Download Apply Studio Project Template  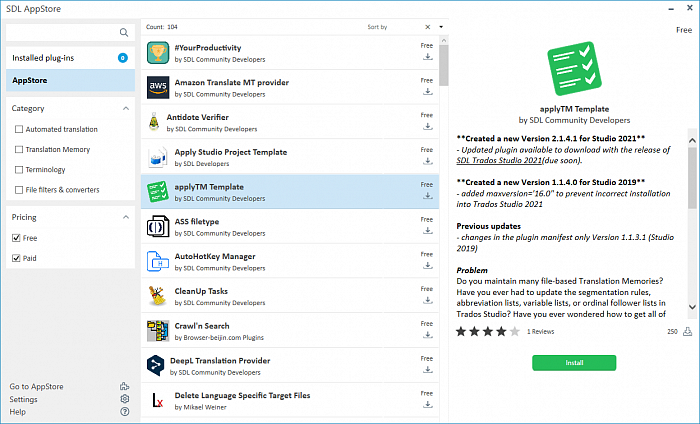coord(428,162)
